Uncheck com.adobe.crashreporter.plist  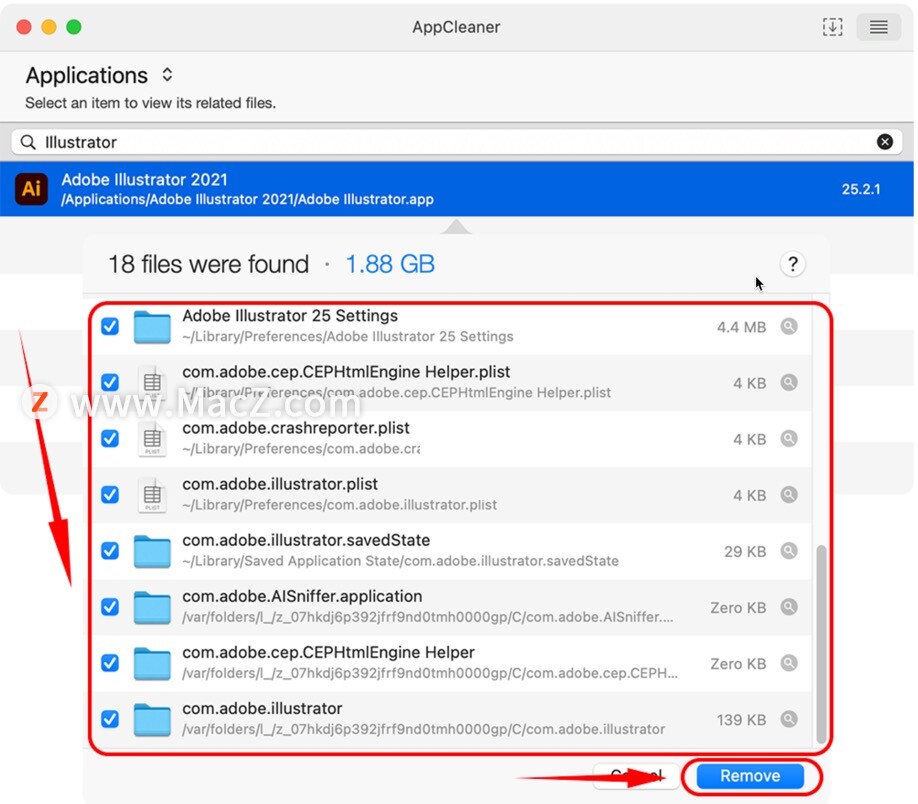tap(110, 439)
